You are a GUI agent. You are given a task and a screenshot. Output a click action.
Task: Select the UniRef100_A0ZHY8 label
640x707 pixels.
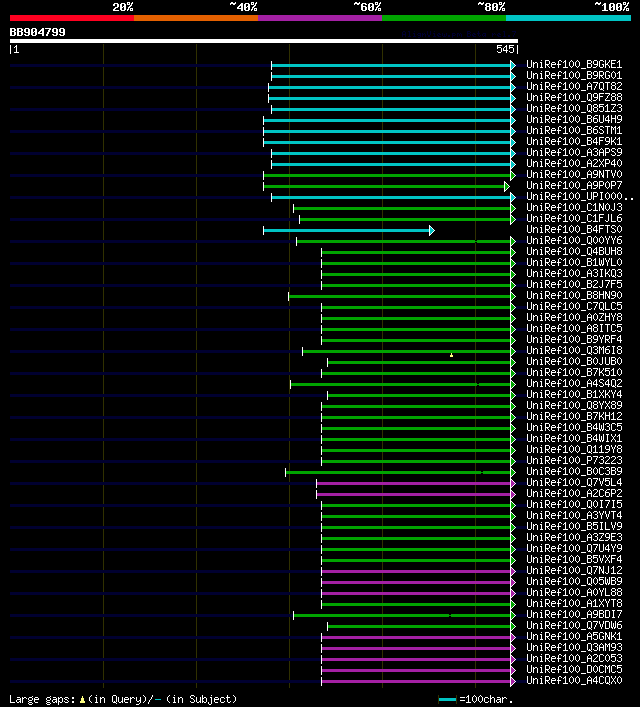pos(574,317)
